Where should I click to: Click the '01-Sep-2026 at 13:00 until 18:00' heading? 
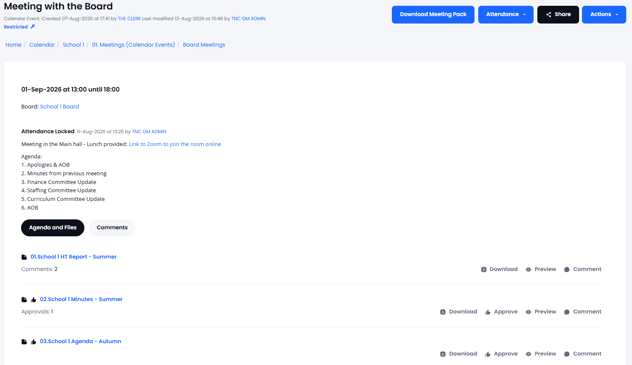point(71,89)
